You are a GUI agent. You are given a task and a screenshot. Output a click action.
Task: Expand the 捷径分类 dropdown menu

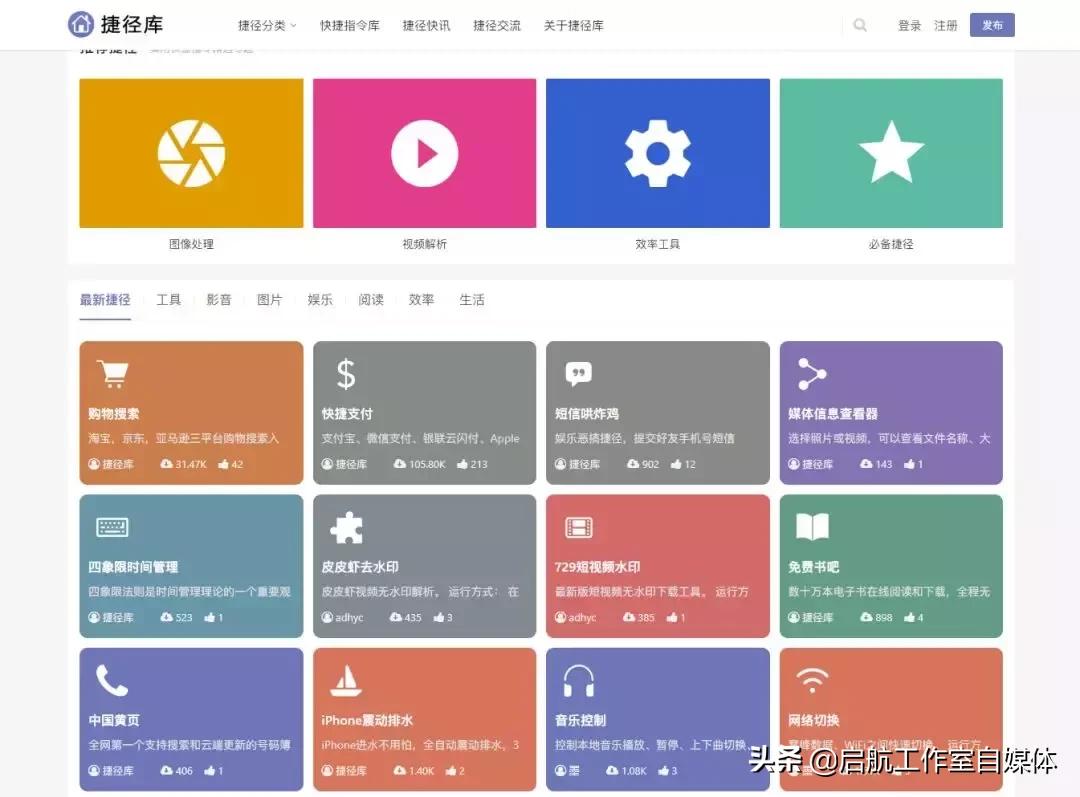(265, 25)
